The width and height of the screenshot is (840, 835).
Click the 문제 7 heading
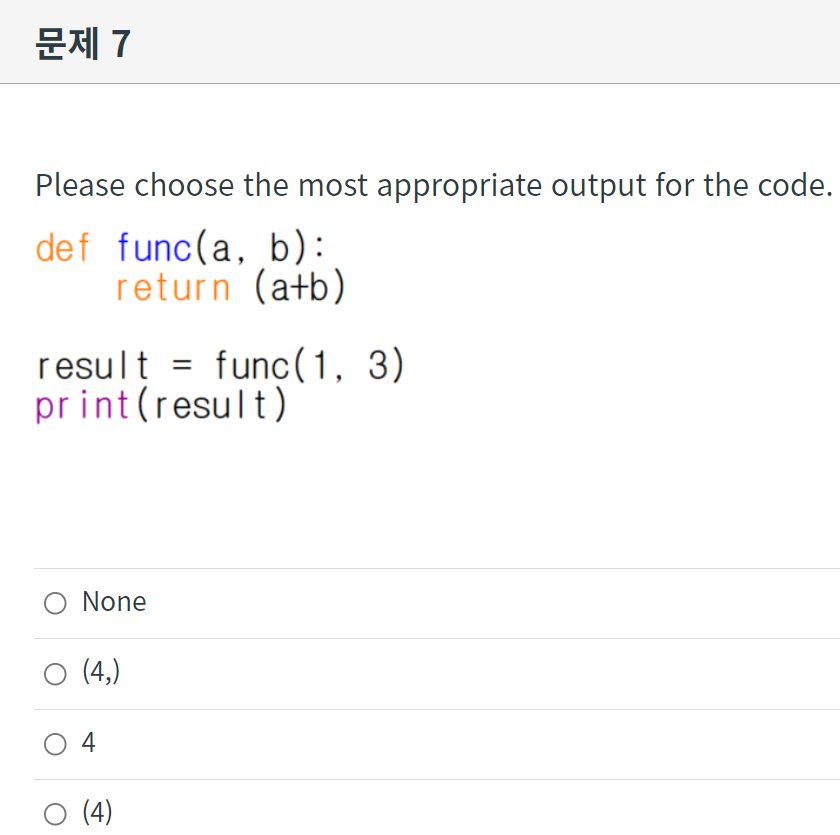[x=83, y=43]
